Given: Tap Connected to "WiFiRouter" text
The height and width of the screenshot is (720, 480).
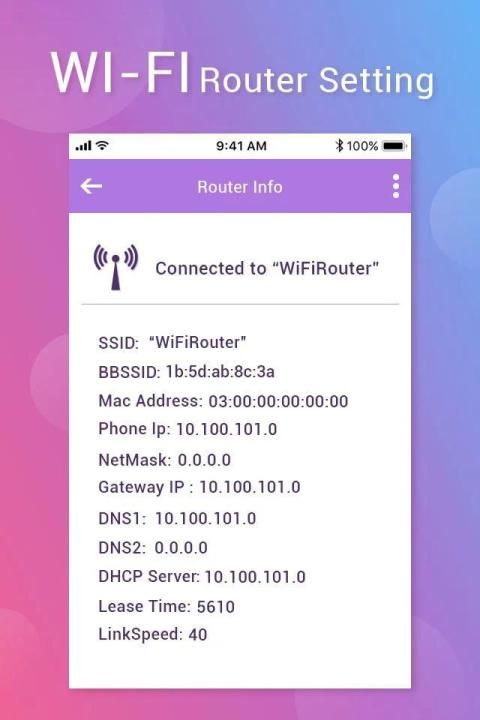Looking at the screenshot, I should [x=267, y=268].
